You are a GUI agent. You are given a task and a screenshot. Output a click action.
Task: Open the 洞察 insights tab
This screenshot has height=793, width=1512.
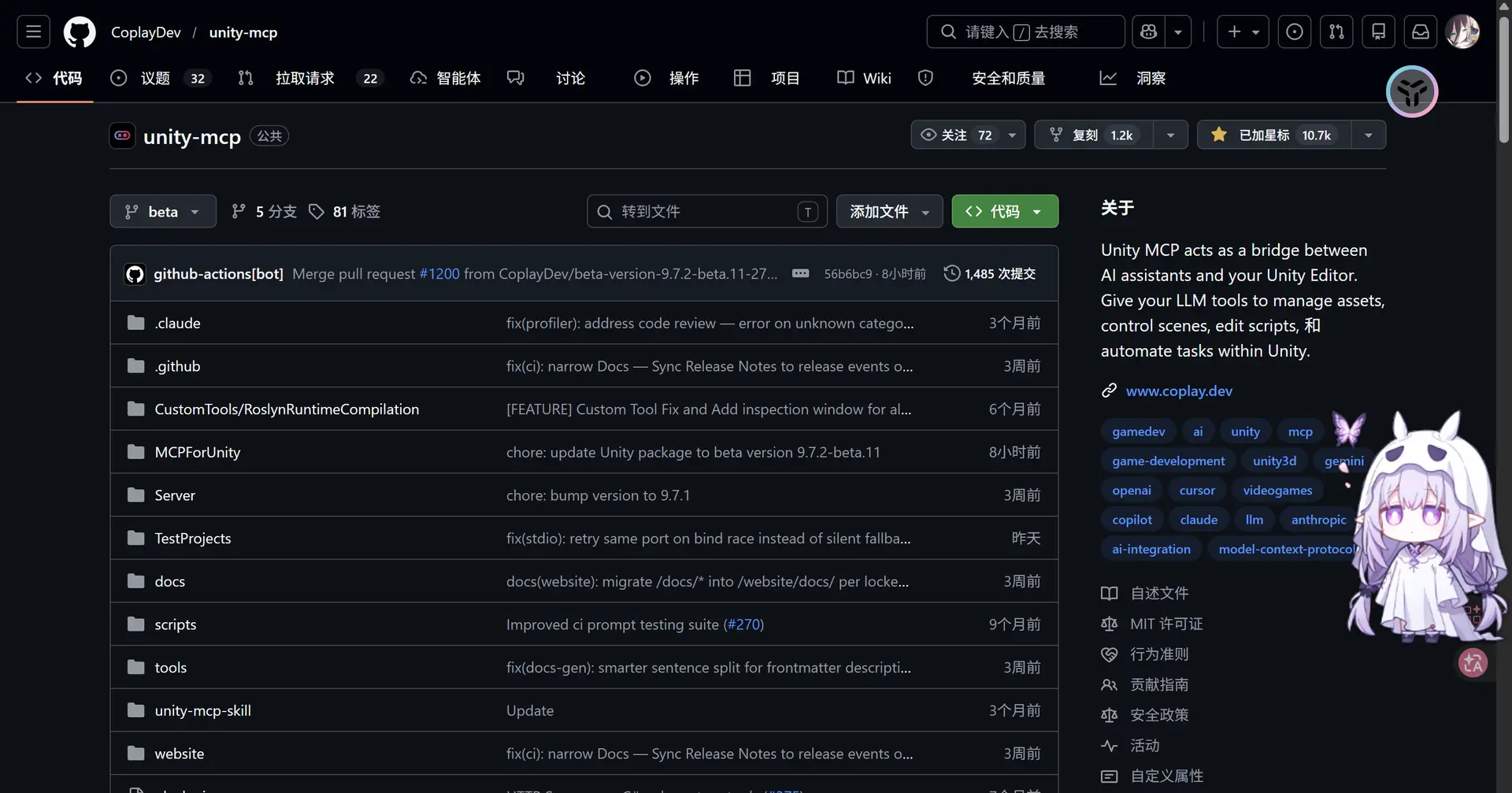point(1132,78)
